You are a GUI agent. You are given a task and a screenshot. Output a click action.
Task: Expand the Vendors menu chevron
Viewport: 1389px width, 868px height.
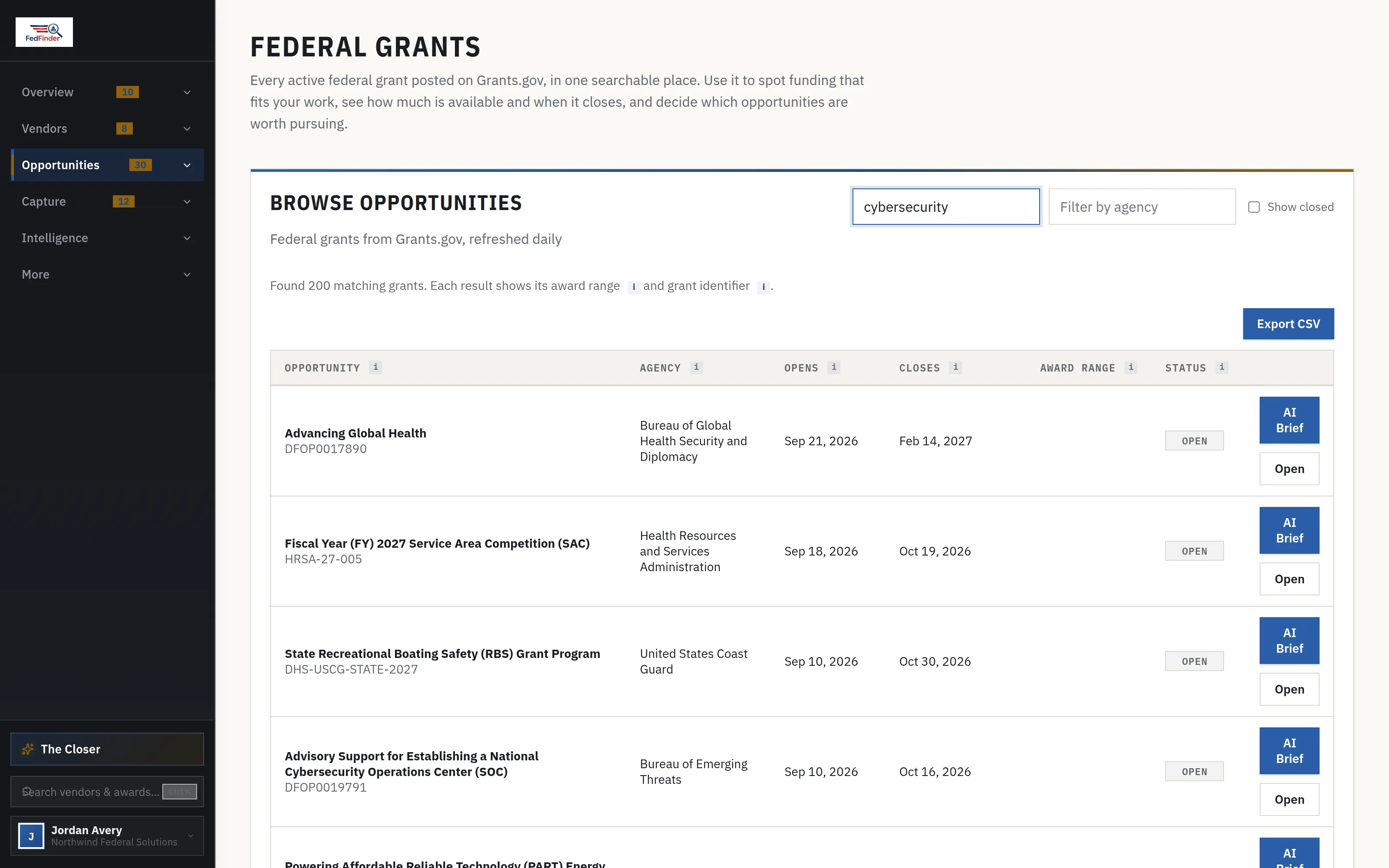(x=187, y=128)
